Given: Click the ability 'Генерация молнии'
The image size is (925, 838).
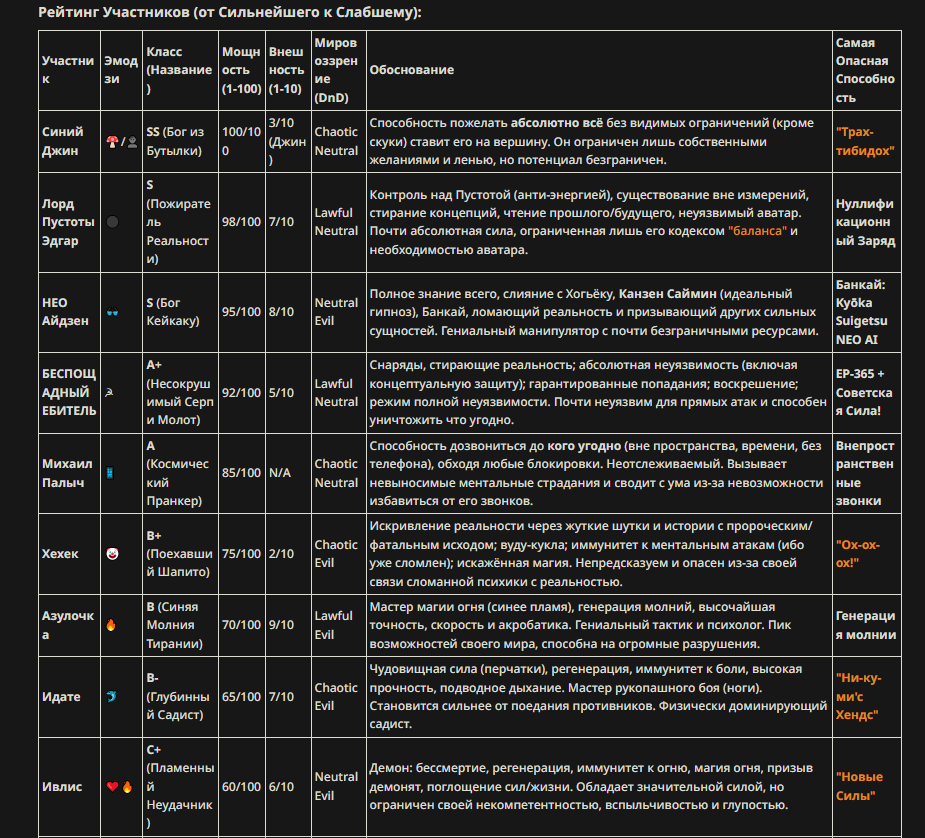Looking at the screenshot, I should tap(866, 625).
